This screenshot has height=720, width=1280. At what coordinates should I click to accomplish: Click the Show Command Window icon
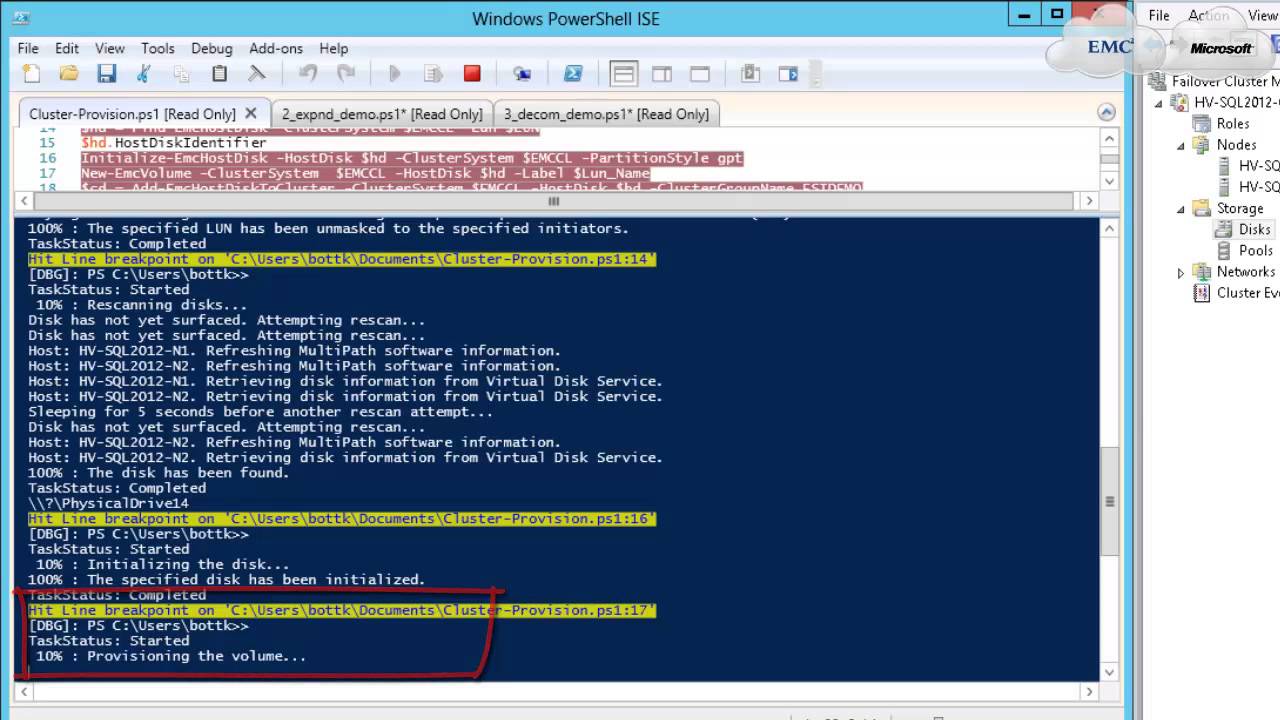(750, 74)
